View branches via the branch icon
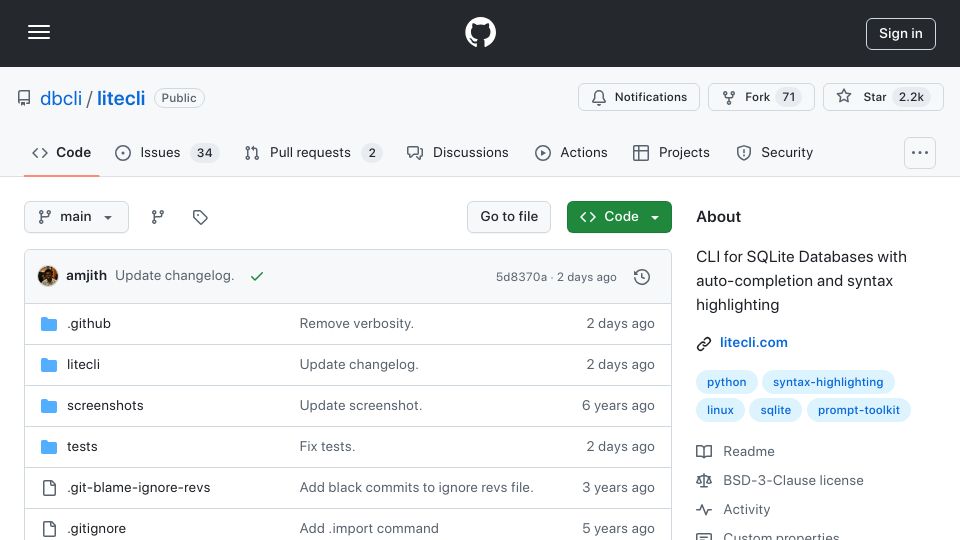The height and width of the screenshot is (540, 960). (158, 217)
